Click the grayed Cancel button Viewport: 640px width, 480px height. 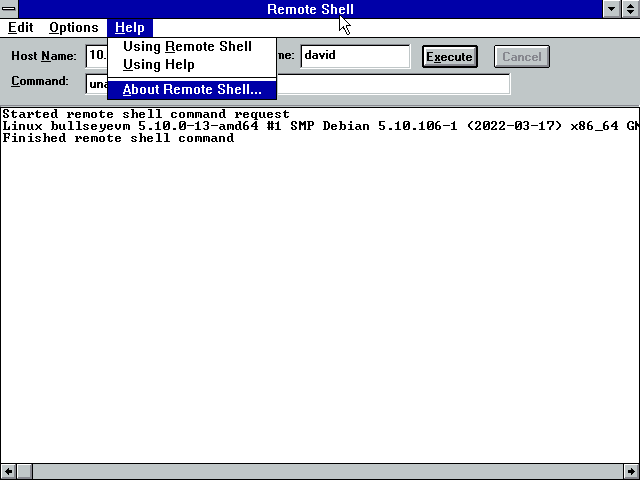(x=522, y=56)
